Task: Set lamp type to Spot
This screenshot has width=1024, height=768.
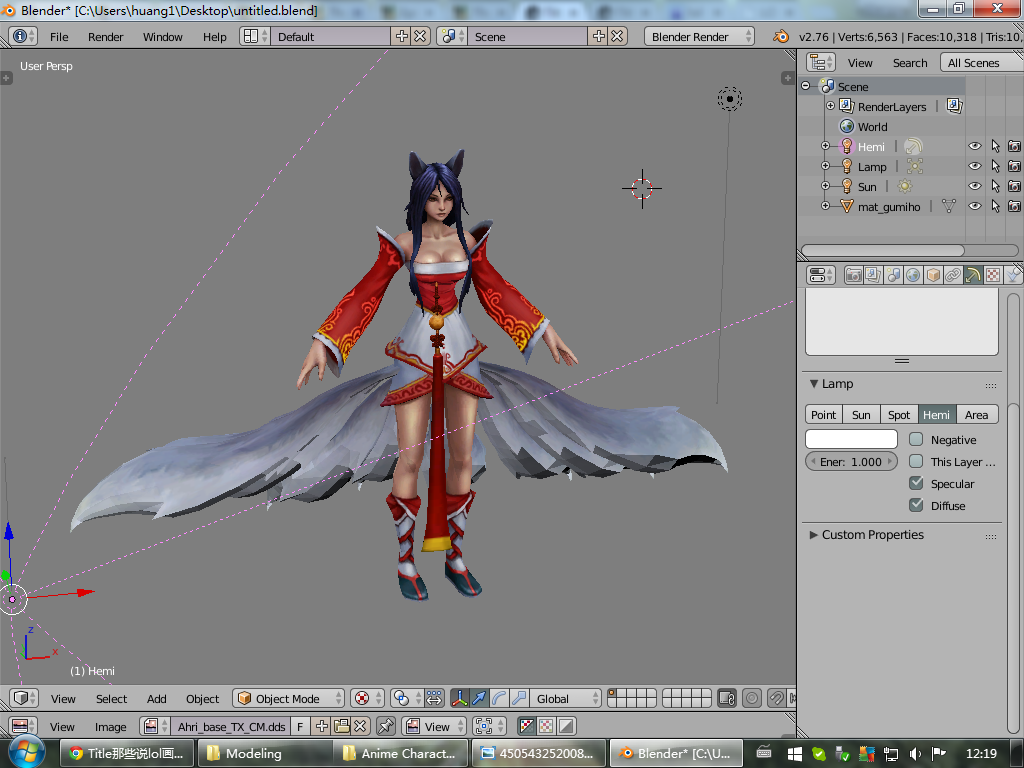Action: click(x=899, y=415)
